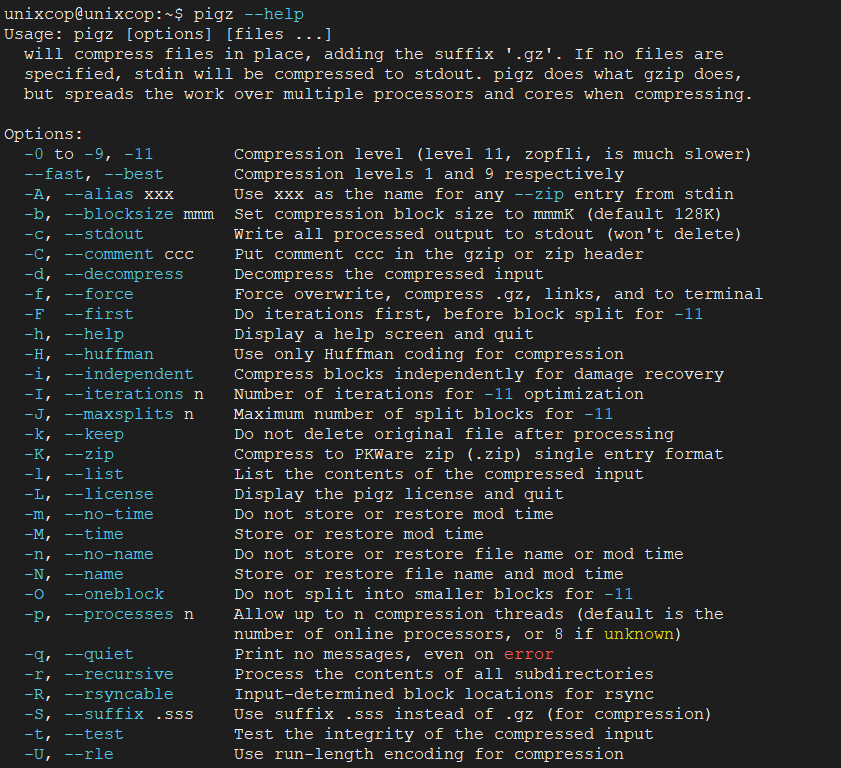Click the '--rle' option
The height and width of the screenshot is (768, 841).
(x=89, y=755)
